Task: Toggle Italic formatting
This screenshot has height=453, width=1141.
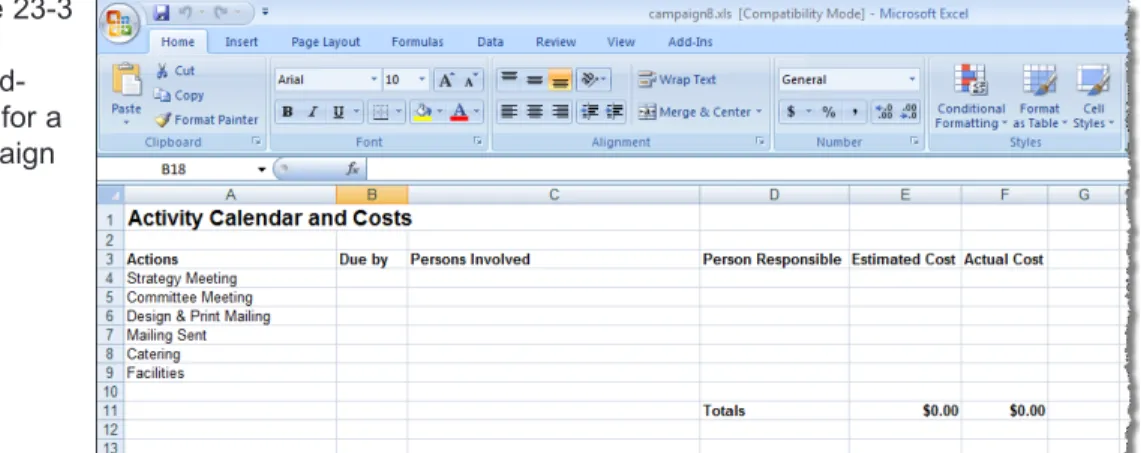Action: (312, 112)
